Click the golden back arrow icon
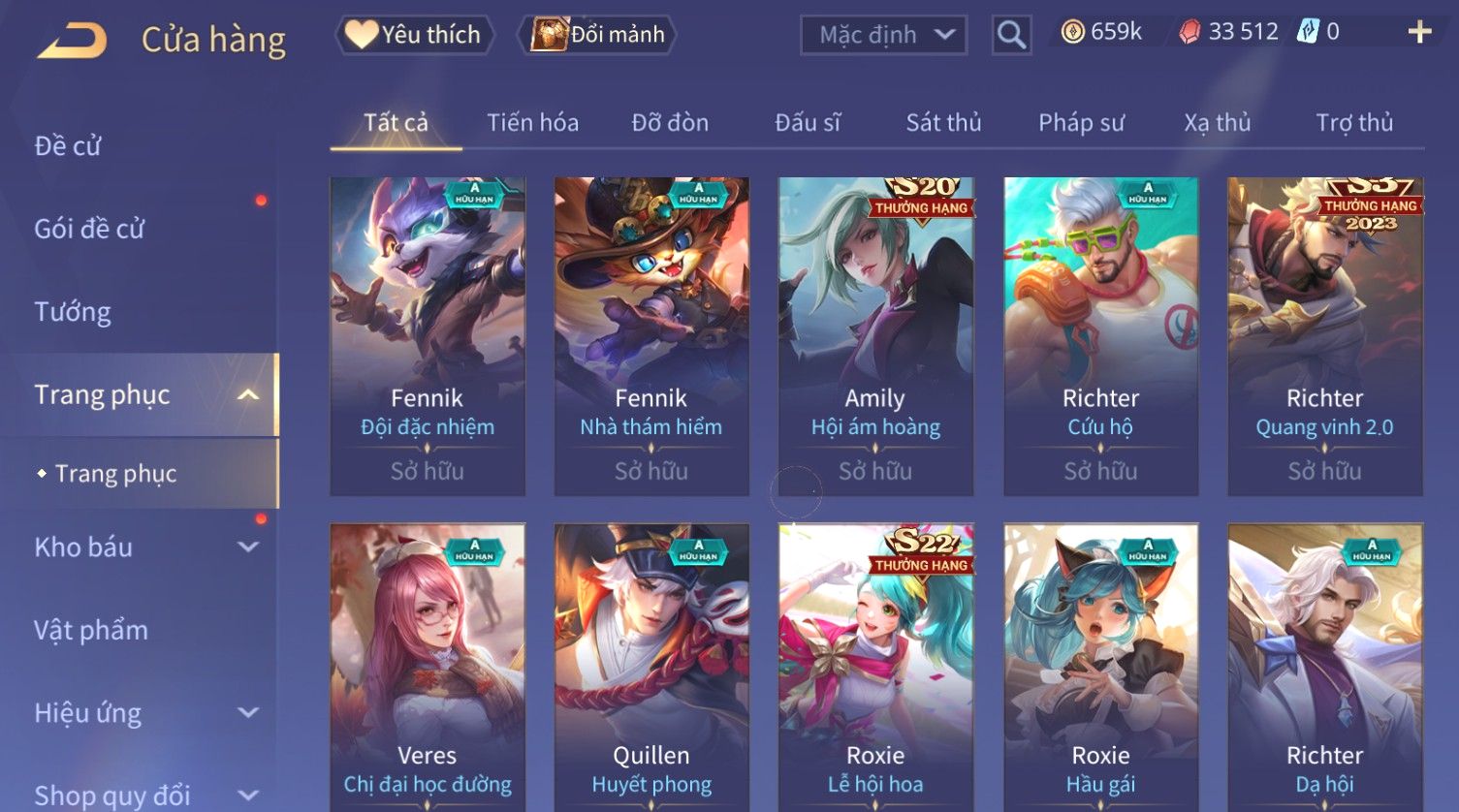Viewport: 1459px width, 812px height. [x=72, y=41]
